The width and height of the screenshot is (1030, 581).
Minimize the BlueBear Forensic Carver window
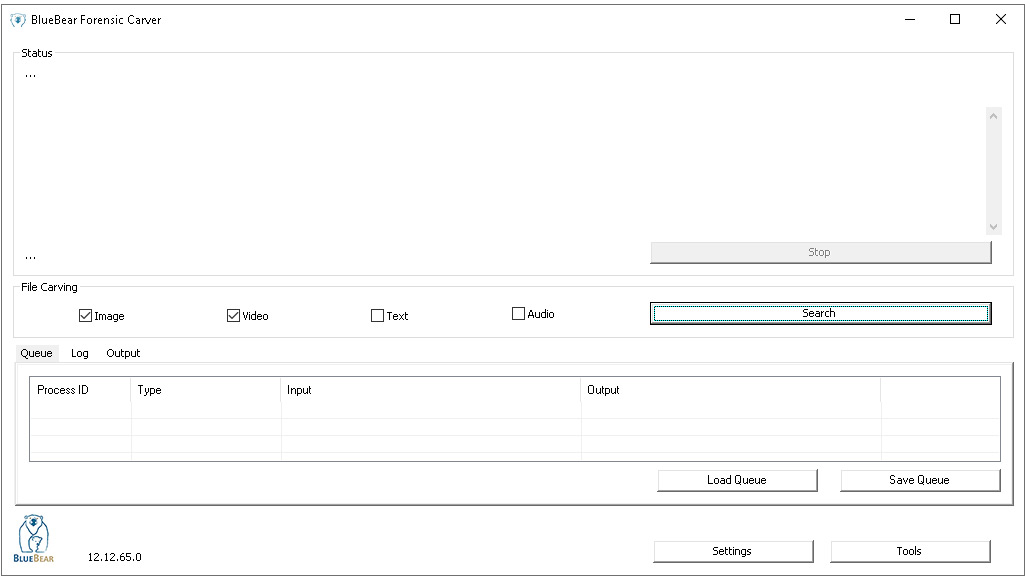pos(910,20)
